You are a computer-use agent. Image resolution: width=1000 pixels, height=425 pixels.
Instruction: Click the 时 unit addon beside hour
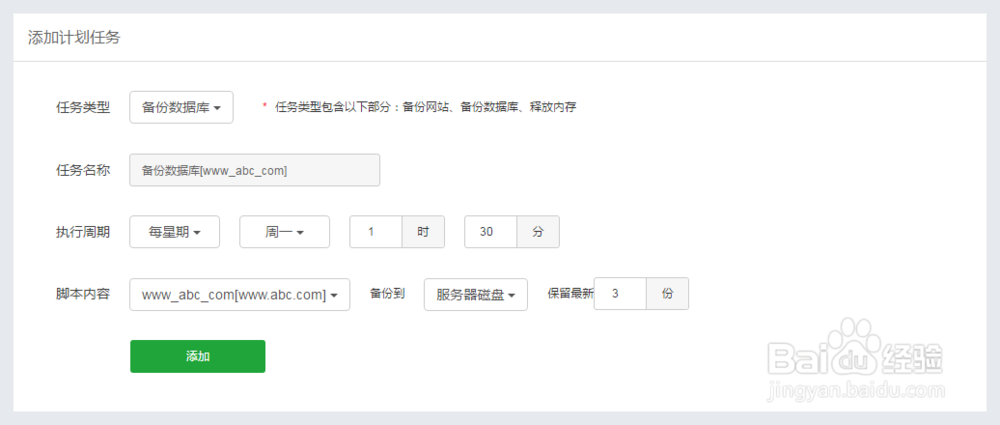coord(423,232)
